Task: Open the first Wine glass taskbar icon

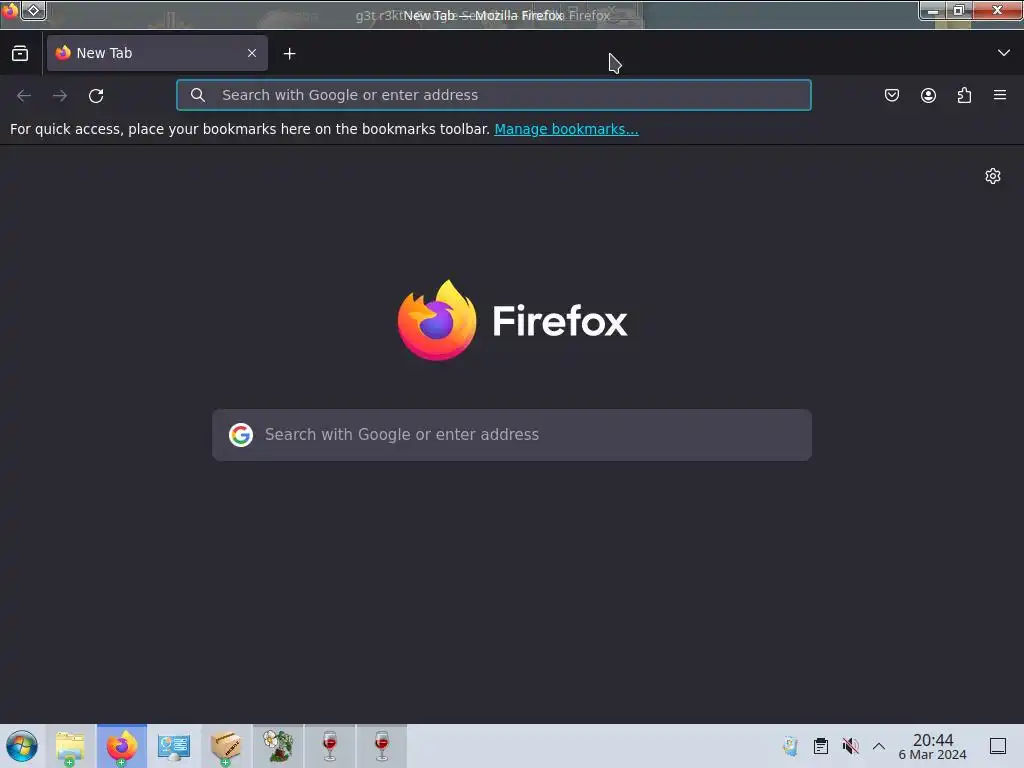Action: click(x=330, y=746)
